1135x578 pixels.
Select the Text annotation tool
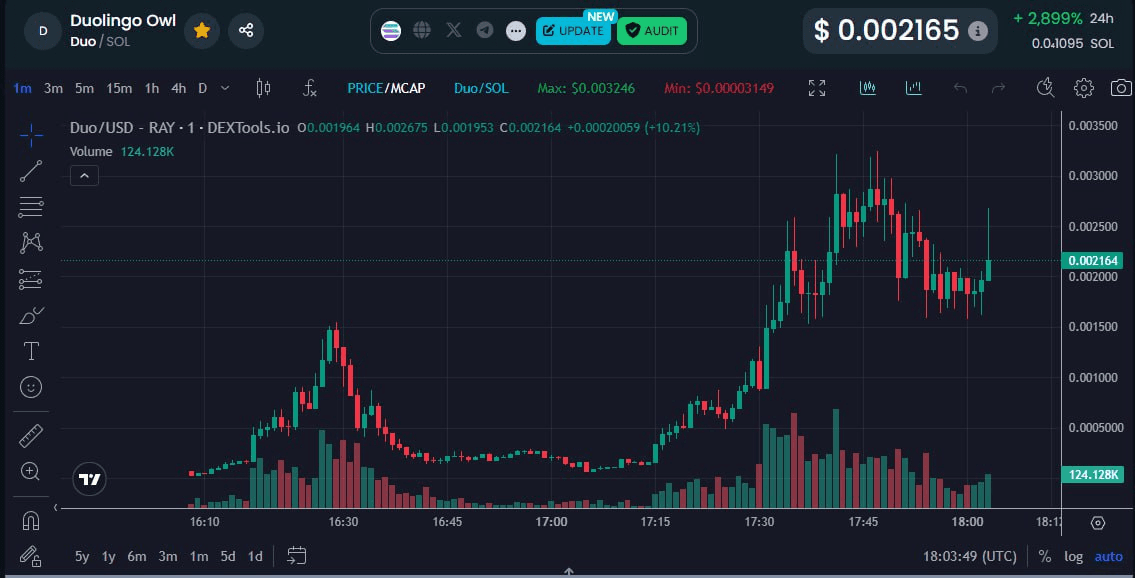coord(31,352)
